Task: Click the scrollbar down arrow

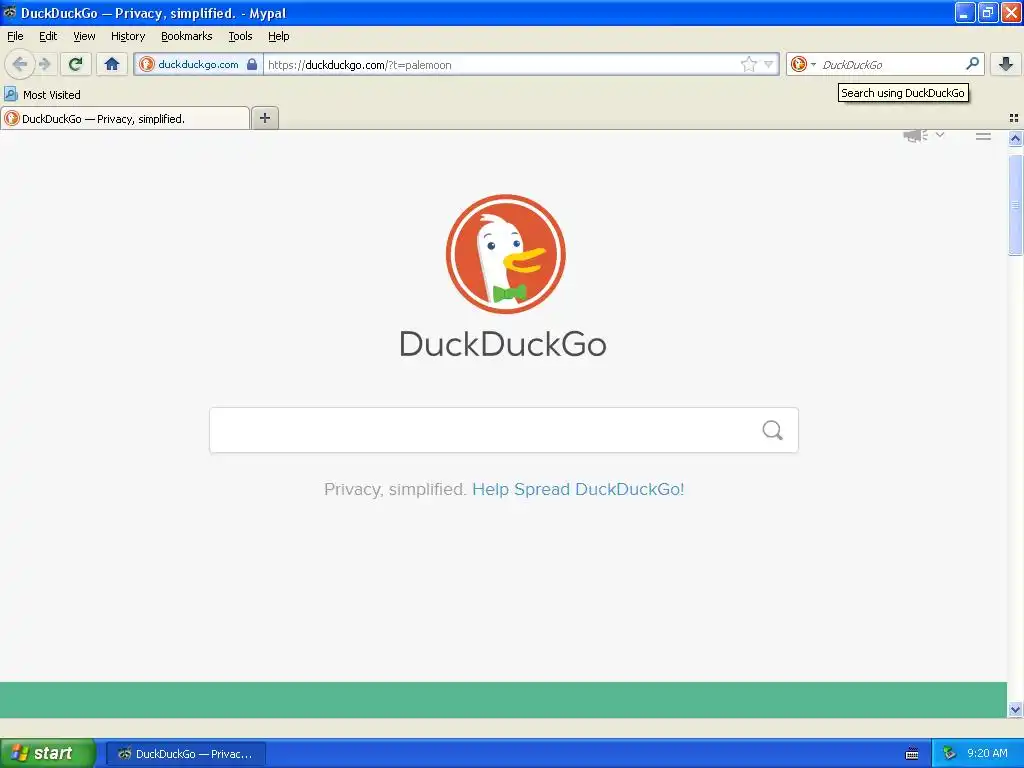Action: (1015, 709)
